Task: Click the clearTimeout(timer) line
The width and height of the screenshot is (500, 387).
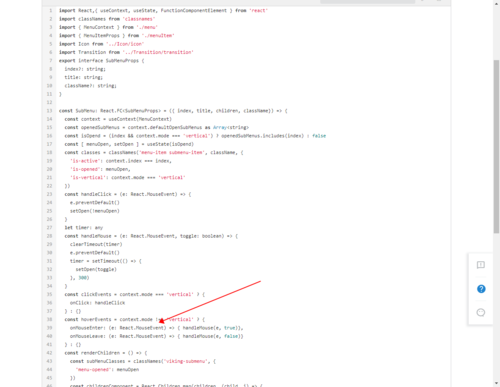Action: point(96,244)
